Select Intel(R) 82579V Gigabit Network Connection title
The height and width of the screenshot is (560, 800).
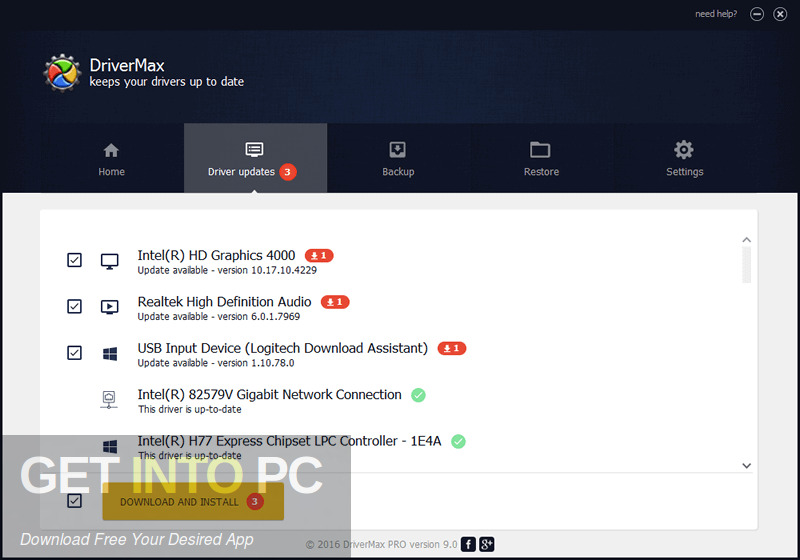pyautogui.click(x=269, y=394)
